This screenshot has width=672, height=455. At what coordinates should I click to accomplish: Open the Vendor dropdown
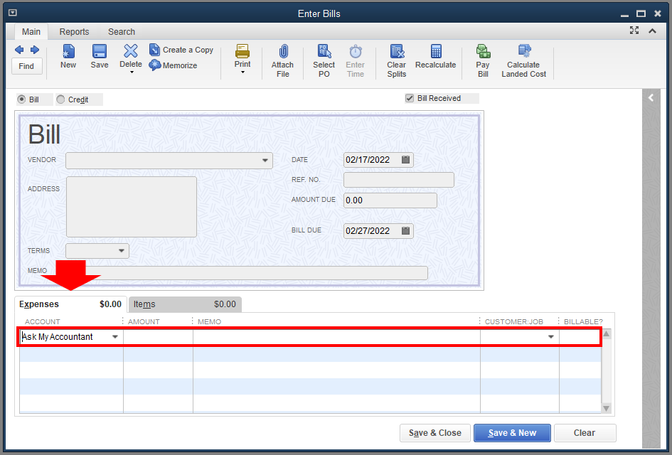click(x=265, y=160)
